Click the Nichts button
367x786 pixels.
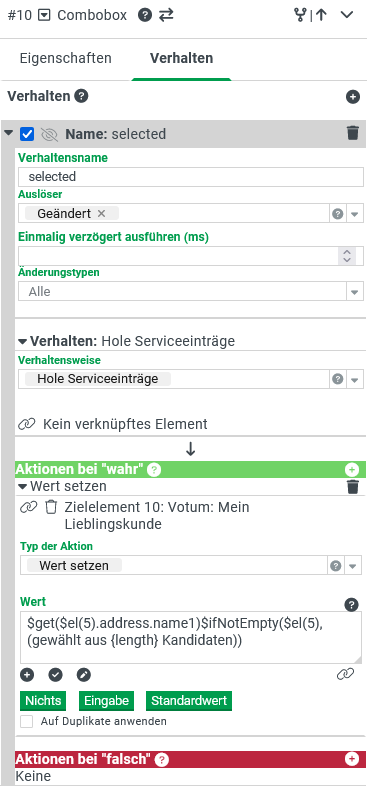coord(43,700)
